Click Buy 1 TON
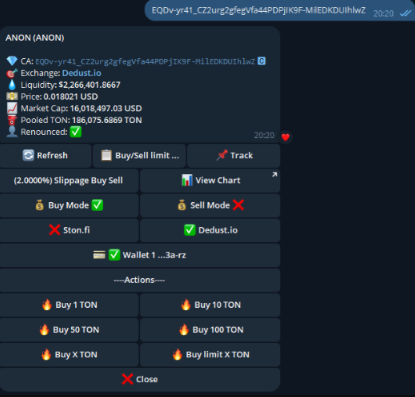This screenshot has height=397, width=415. [69, 305]
